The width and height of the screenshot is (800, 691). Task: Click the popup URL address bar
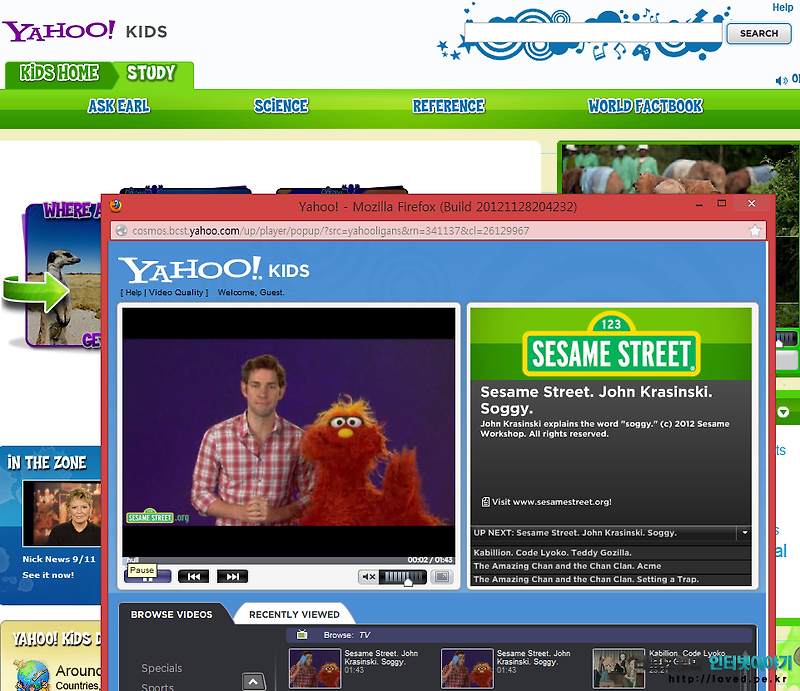click(439, 231)
